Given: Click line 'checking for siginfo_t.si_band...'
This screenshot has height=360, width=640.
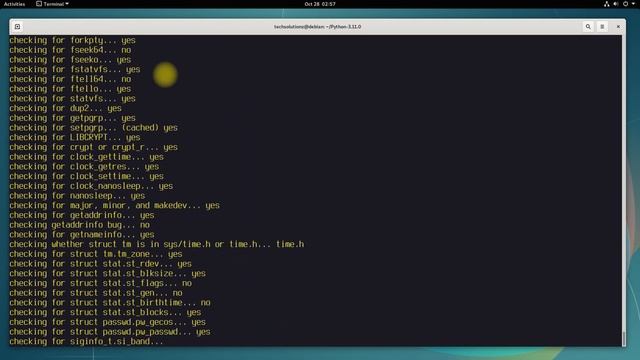Looking at the screenshot, I should 87,342.
